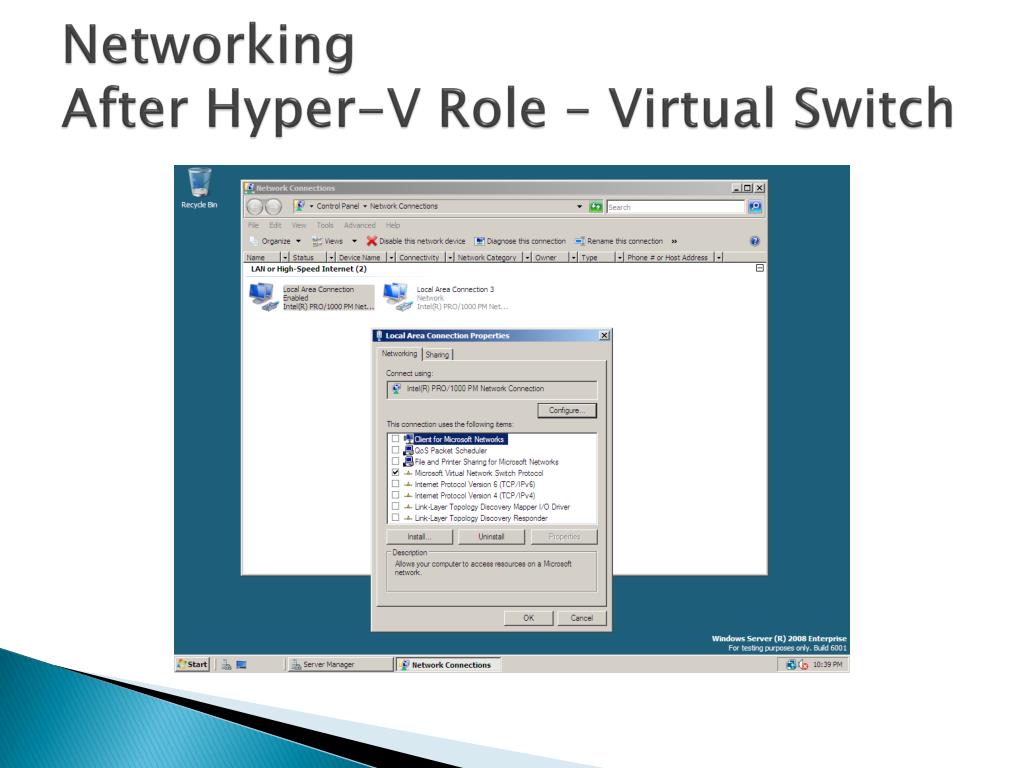Expand the address bar history dropdown
This screenshot has height=768, width=1024.
(x=579, y=206)
